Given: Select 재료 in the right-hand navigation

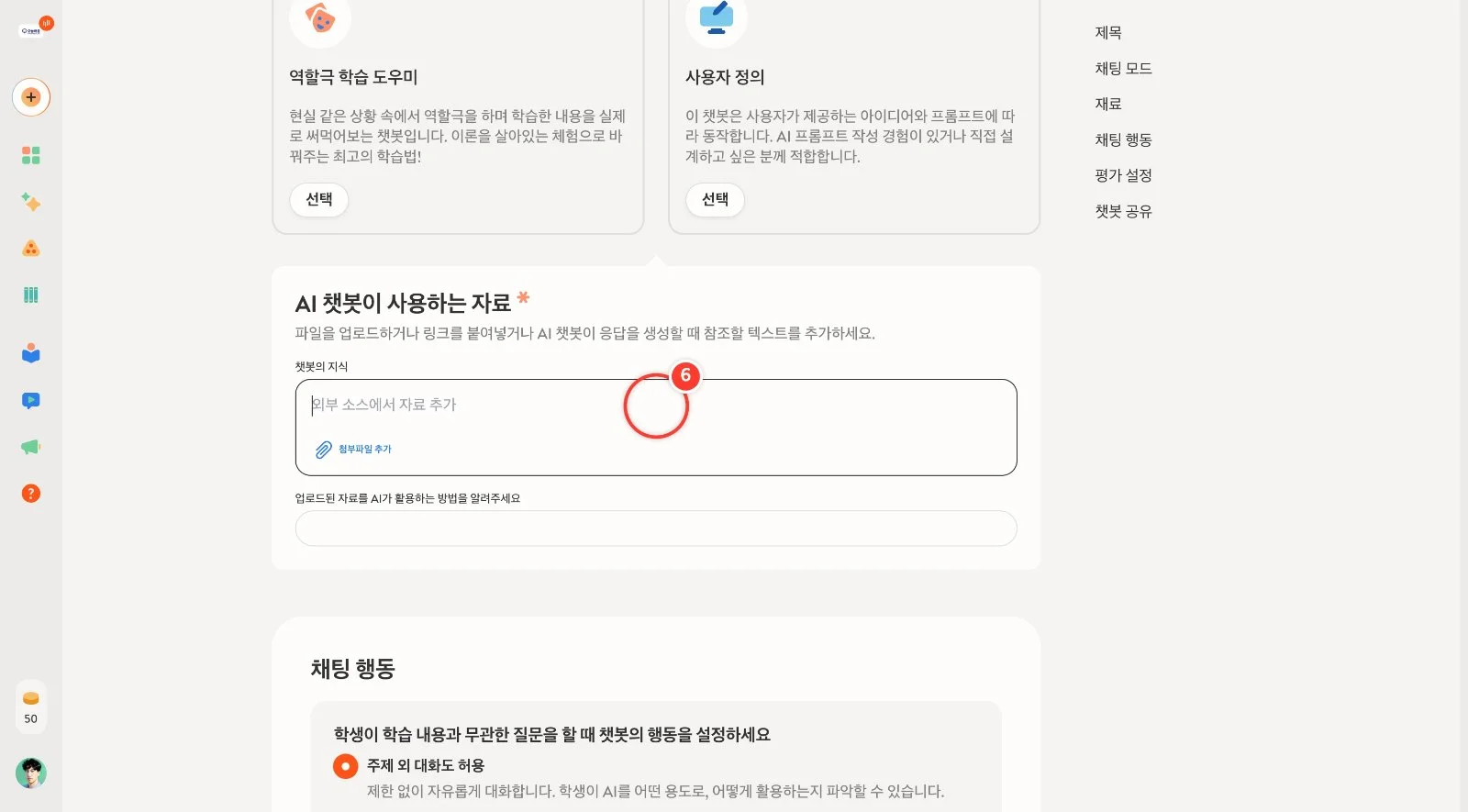Looking at the screenshot, I should coord(1108,105).
